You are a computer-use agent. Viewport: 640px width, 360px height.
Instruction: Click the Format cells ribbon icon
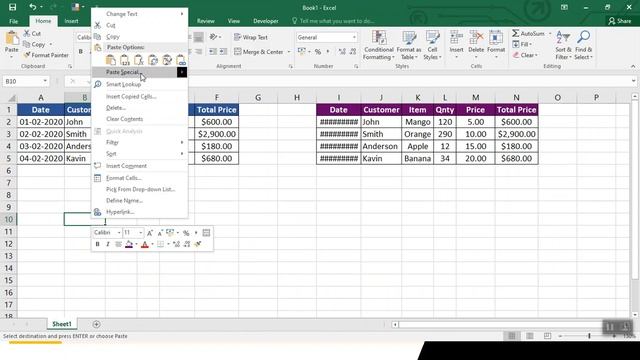[x=496, y=38]
